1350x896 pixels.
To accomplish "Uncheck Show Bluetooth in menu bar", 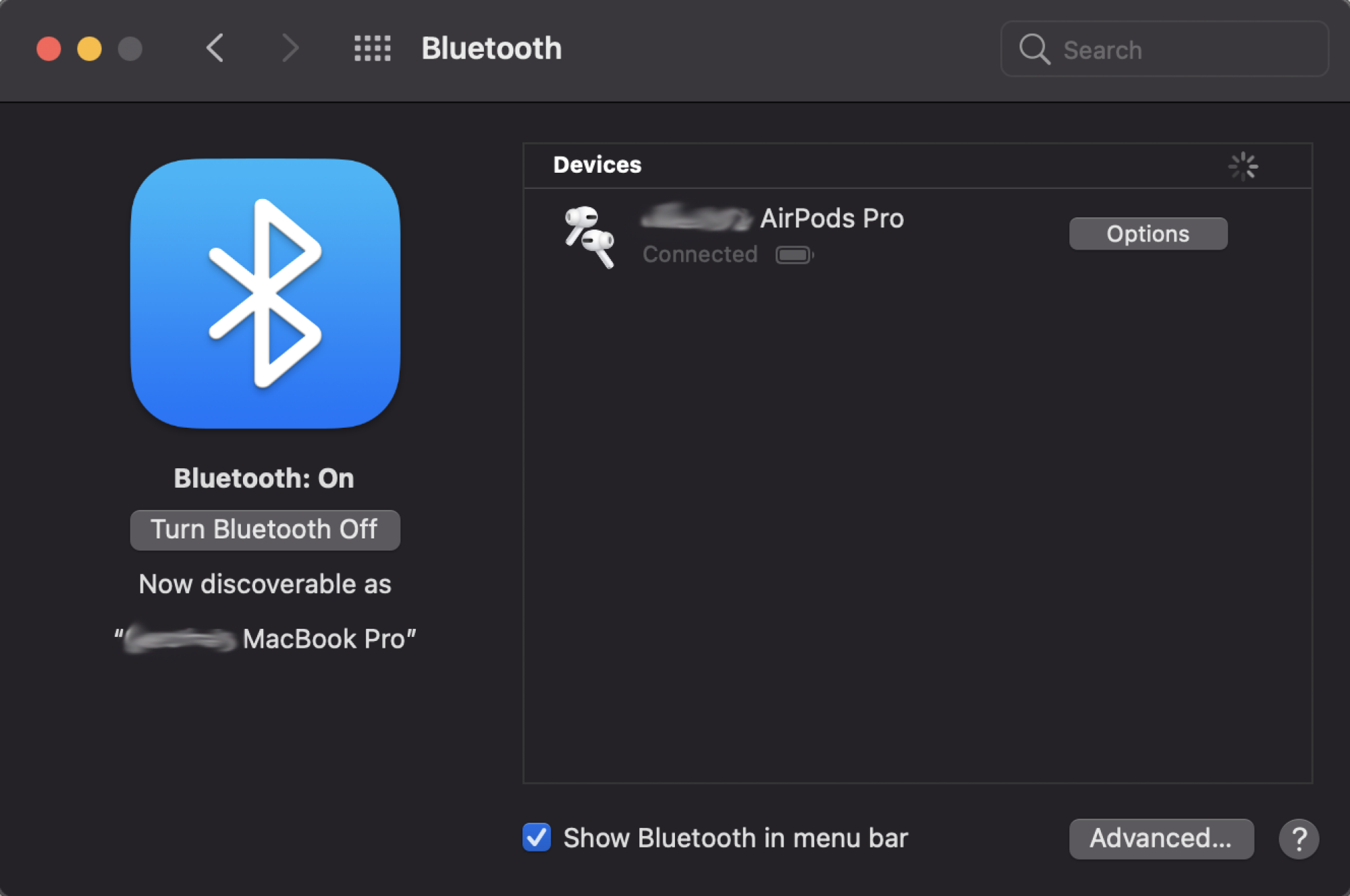I will [537, 837].
